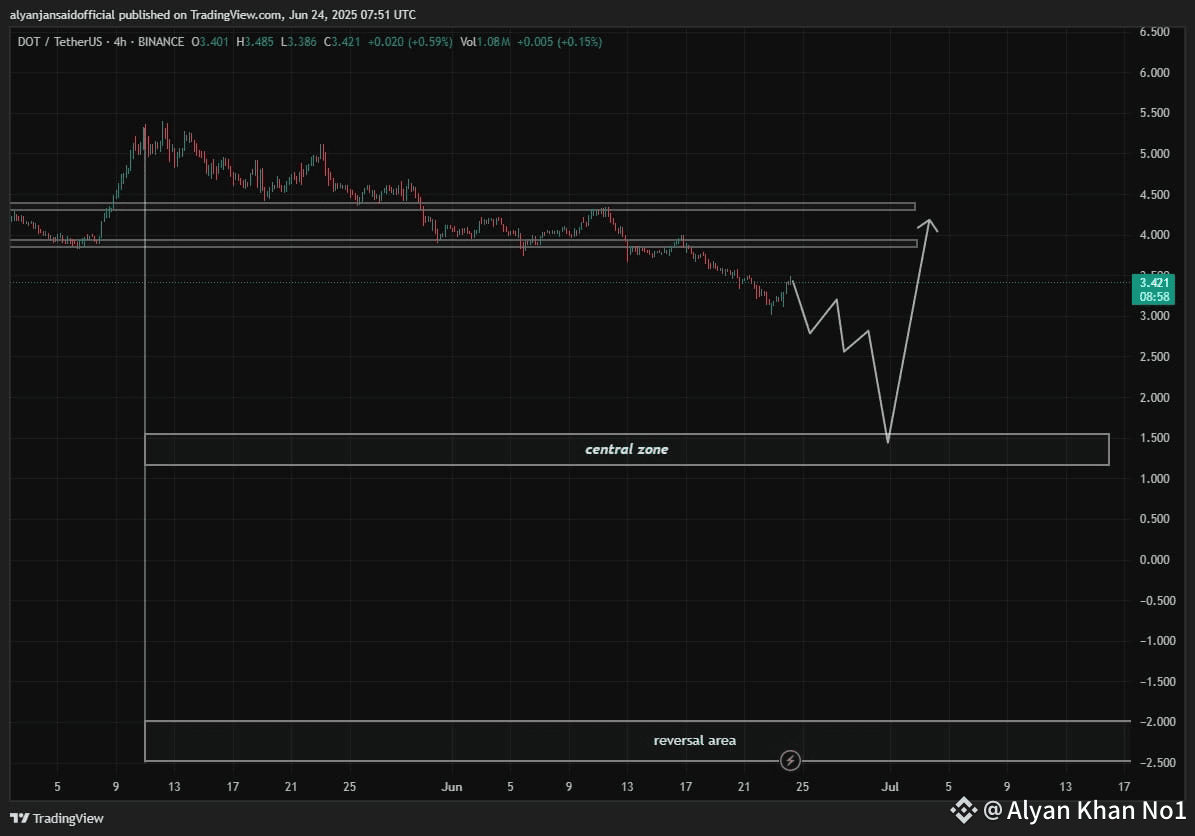
Task: Click the published on TradingView.com header text
Action: point(213,14)
